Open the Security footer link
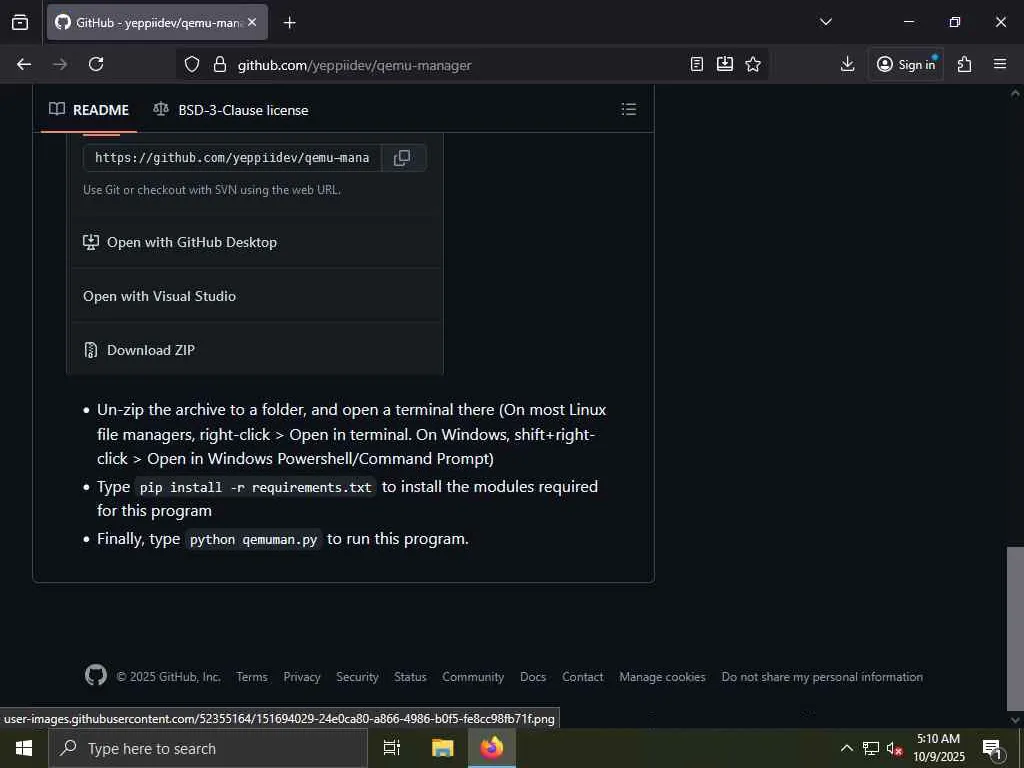Image resolution: width=1024 pixels, height=768 pixels. coord(357,677)
